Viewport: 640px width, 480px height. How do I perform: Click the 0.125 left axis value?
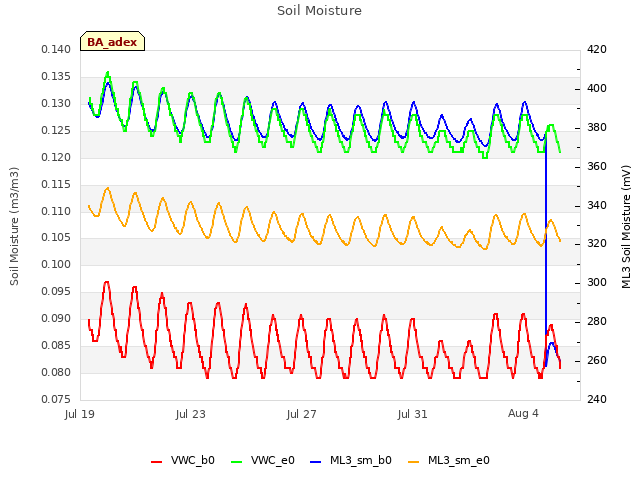pyautogui.click(x=56, y=130)
